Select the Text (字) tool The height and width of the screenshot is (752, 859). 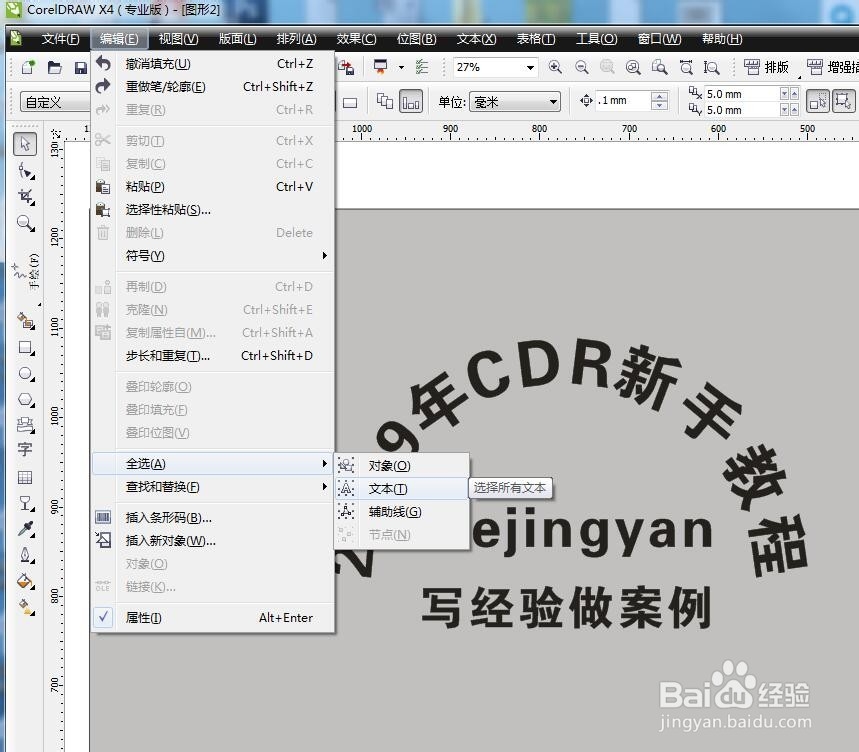tap(25, 450)
